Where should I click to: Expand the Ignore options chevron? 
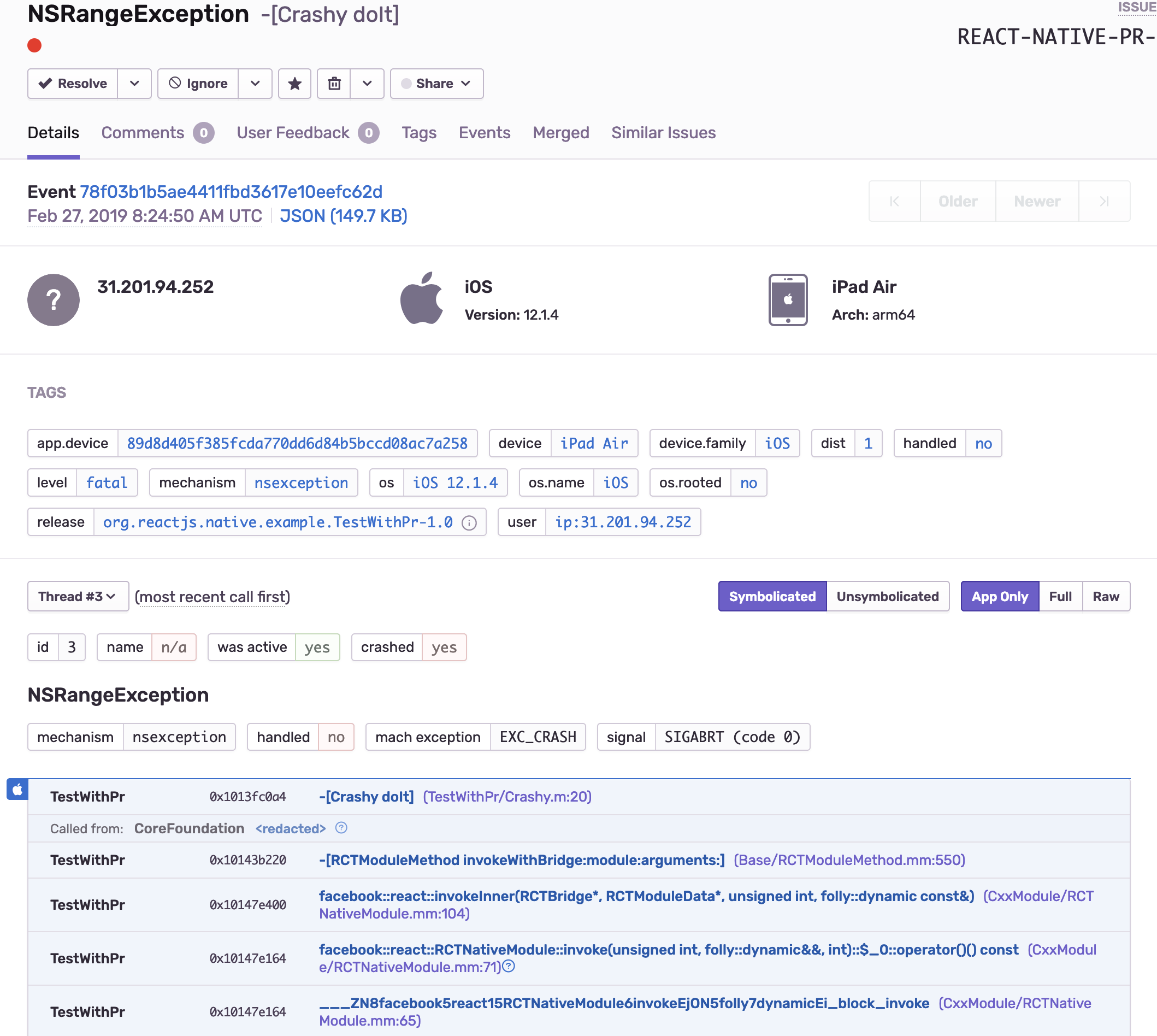pos(255,84)
